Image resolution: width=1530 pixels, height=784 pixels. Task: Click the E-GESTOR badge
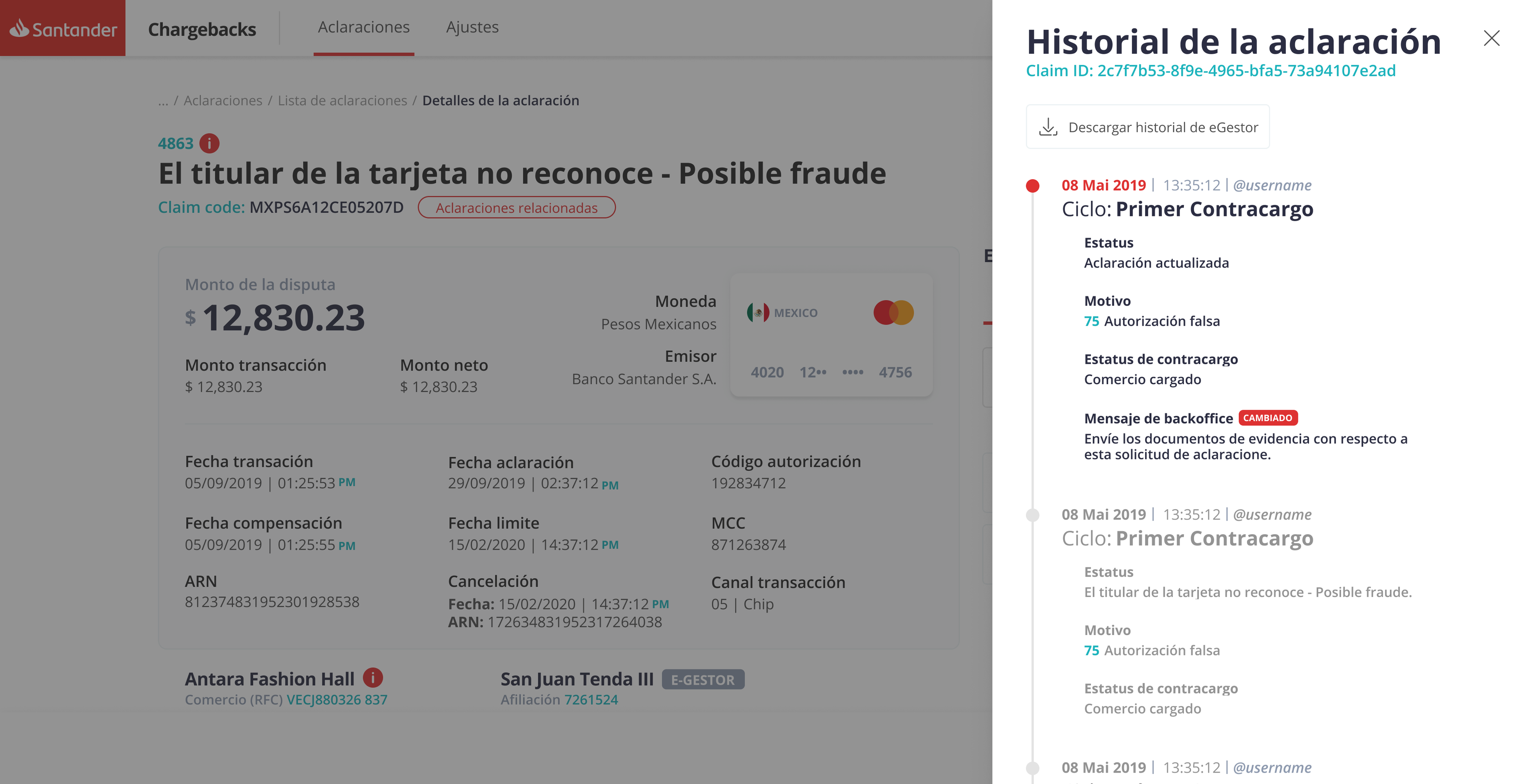702,679
